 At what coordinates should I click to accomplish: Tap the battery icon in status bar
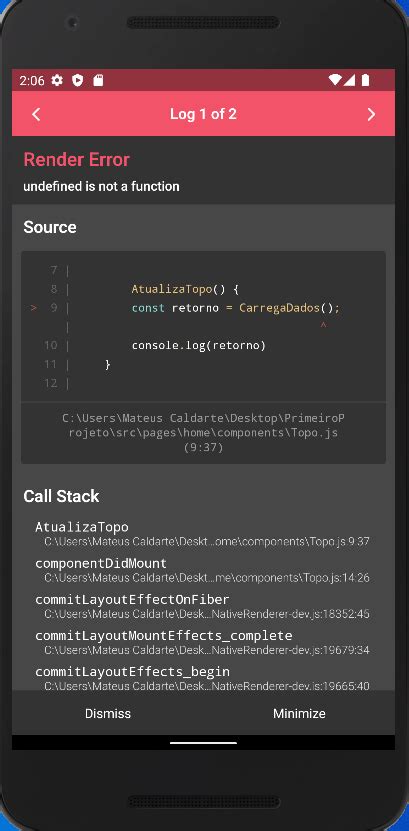click(365, 80)
